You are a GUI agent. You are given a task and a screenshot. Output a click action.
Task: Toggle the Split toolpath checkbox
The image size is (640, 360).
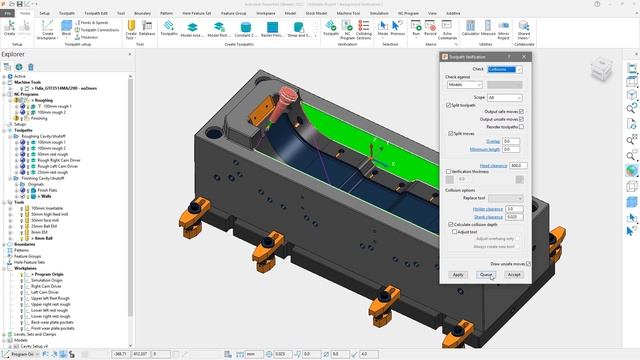click(x=448, y=105)
